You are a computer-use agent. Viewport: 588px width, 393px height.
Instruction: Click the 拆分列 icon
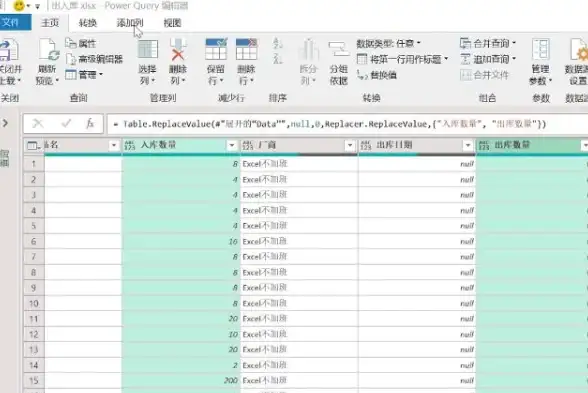[309, 50]
